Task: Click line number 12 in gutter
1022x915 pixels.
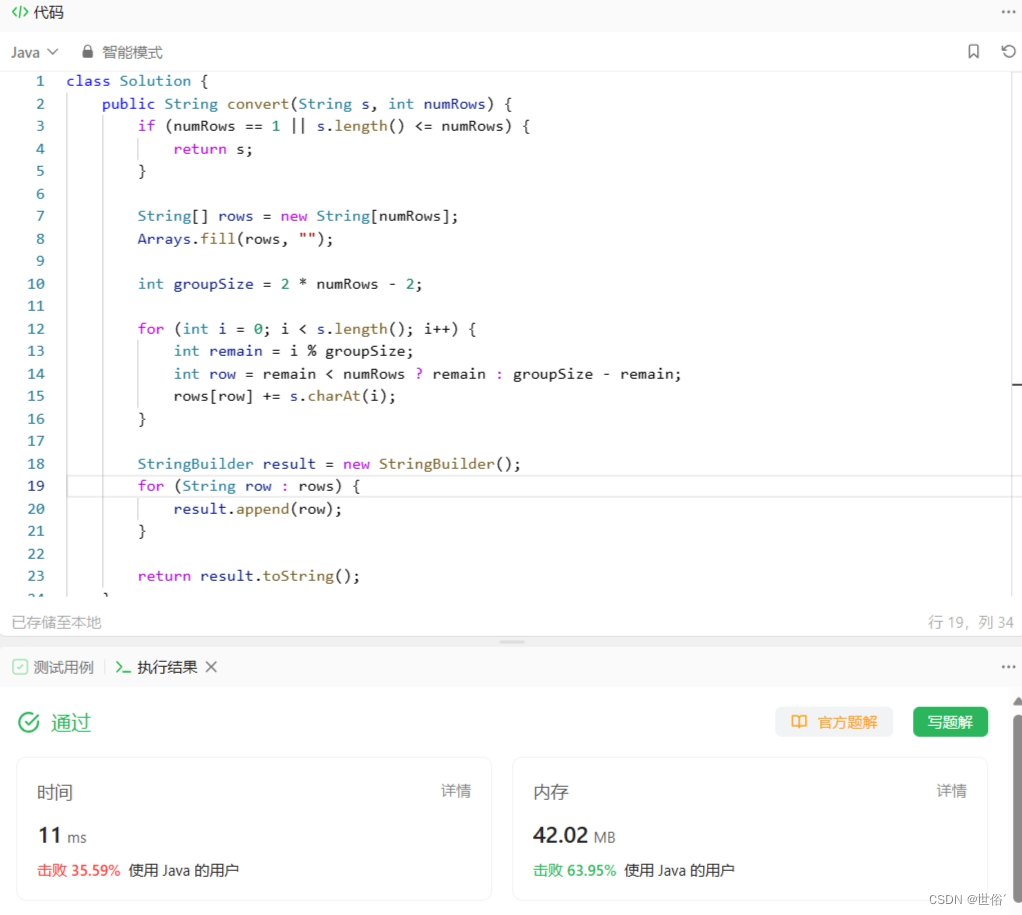Action: pos(36,328)
